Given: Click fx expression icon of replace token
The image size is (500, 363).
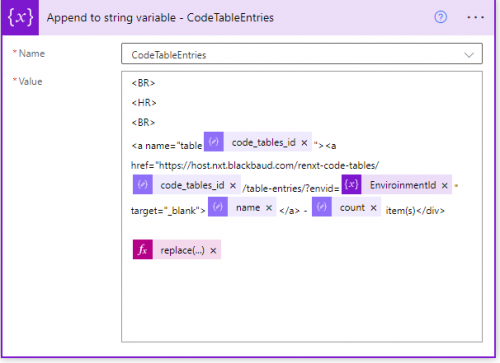Looking at the screenshot, I should (x=143, y=249).
